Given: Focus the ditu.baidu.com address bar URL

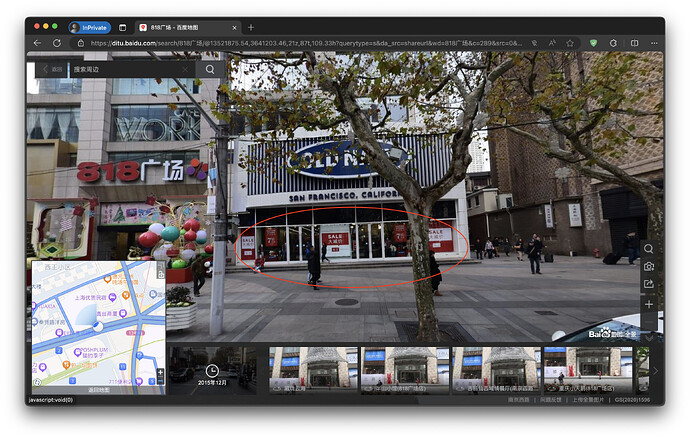Looking at the screenshot, I should point(306,43).
